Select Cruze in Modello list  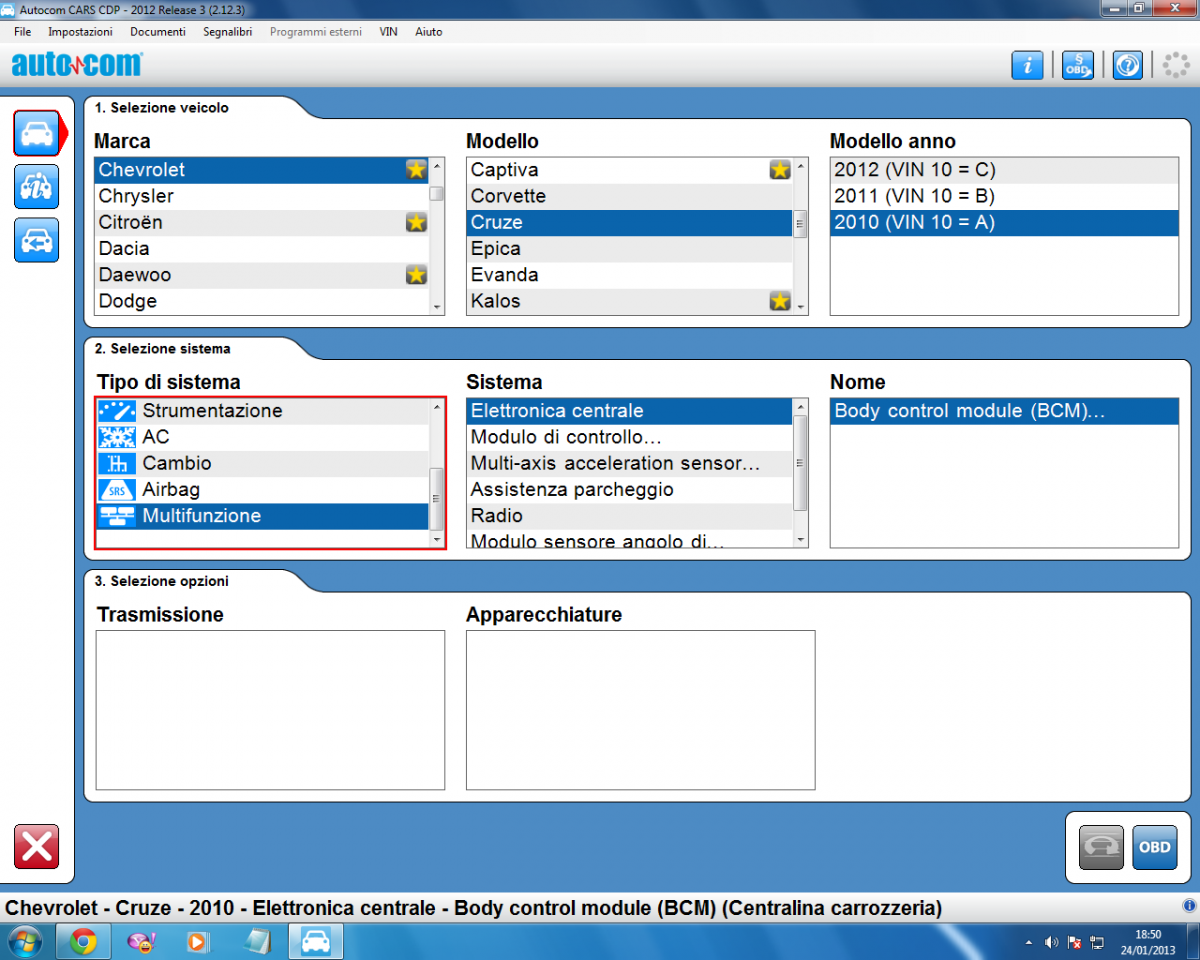click(x=630, y=222)
